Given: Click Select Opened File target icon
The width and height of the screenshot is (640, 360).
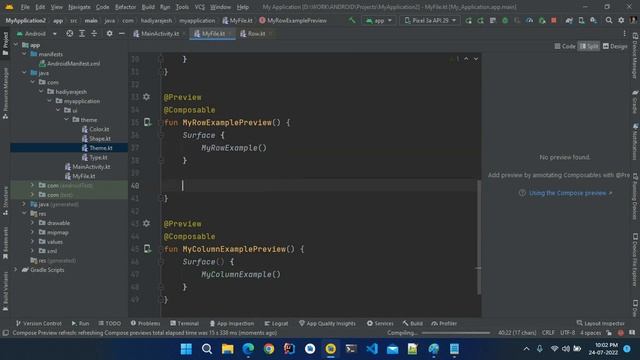Looking at the screenshot, I should (x=70, y=33).
